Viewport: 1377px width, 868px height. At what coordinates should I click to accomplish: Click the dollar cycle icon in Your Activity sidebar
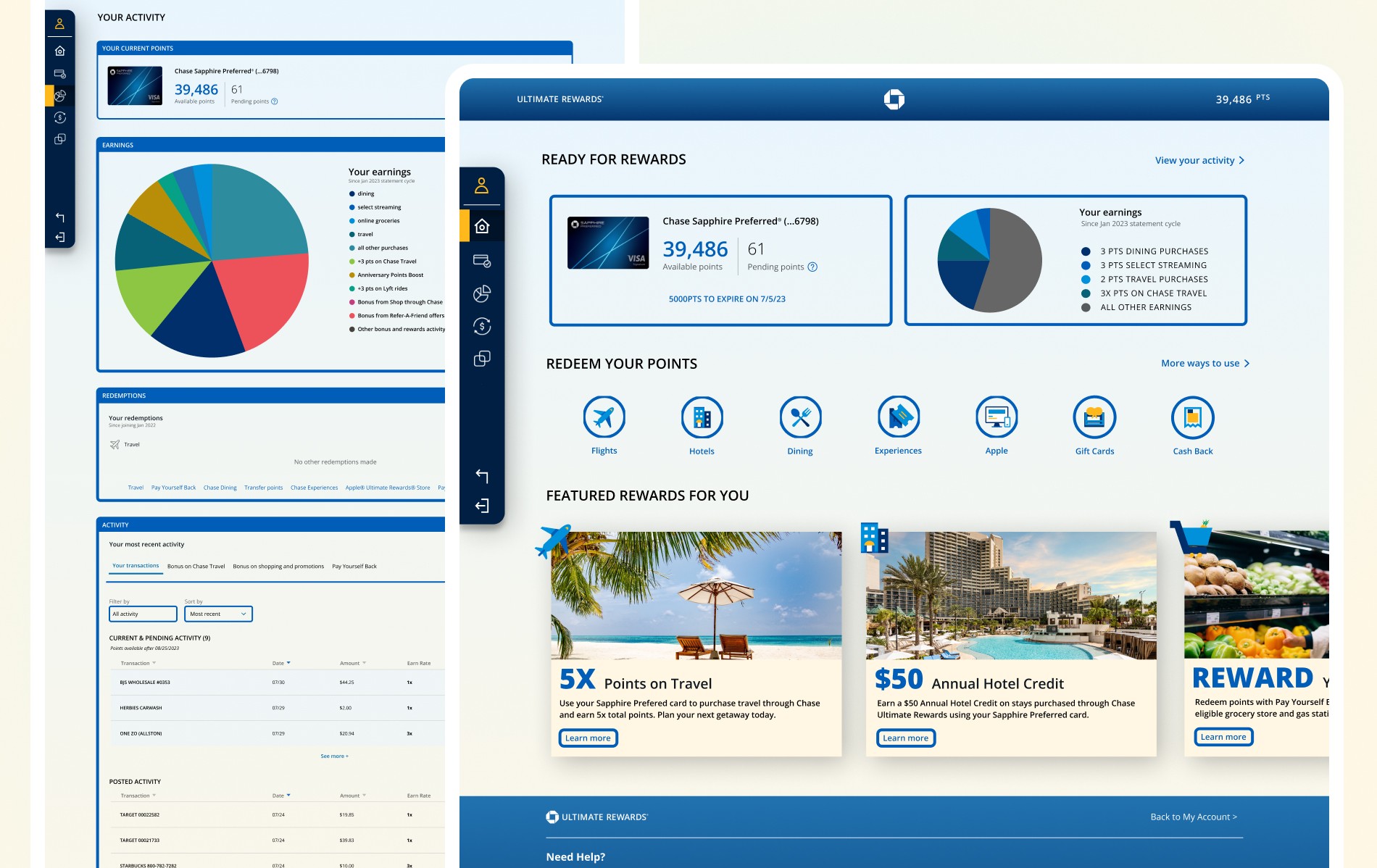pyautogui.click(x=60, y=117)
